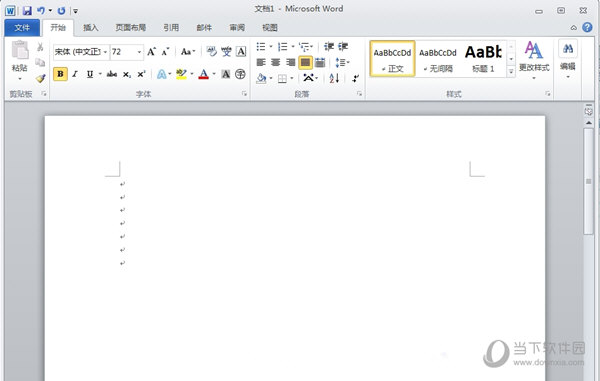
Task: Apply the 标题 1 Heading style
Action: pos(483,59)
